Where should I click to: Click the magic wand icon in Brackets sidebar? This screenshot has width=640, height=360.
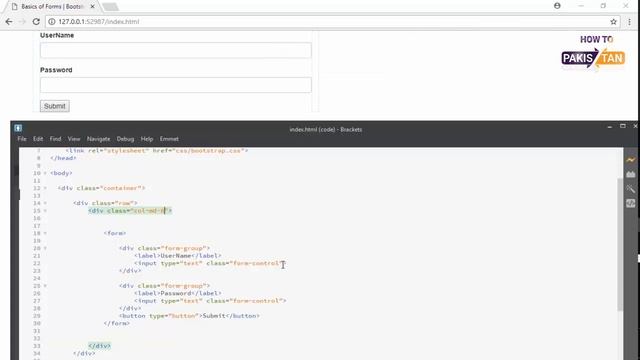[x=631, y=189]
